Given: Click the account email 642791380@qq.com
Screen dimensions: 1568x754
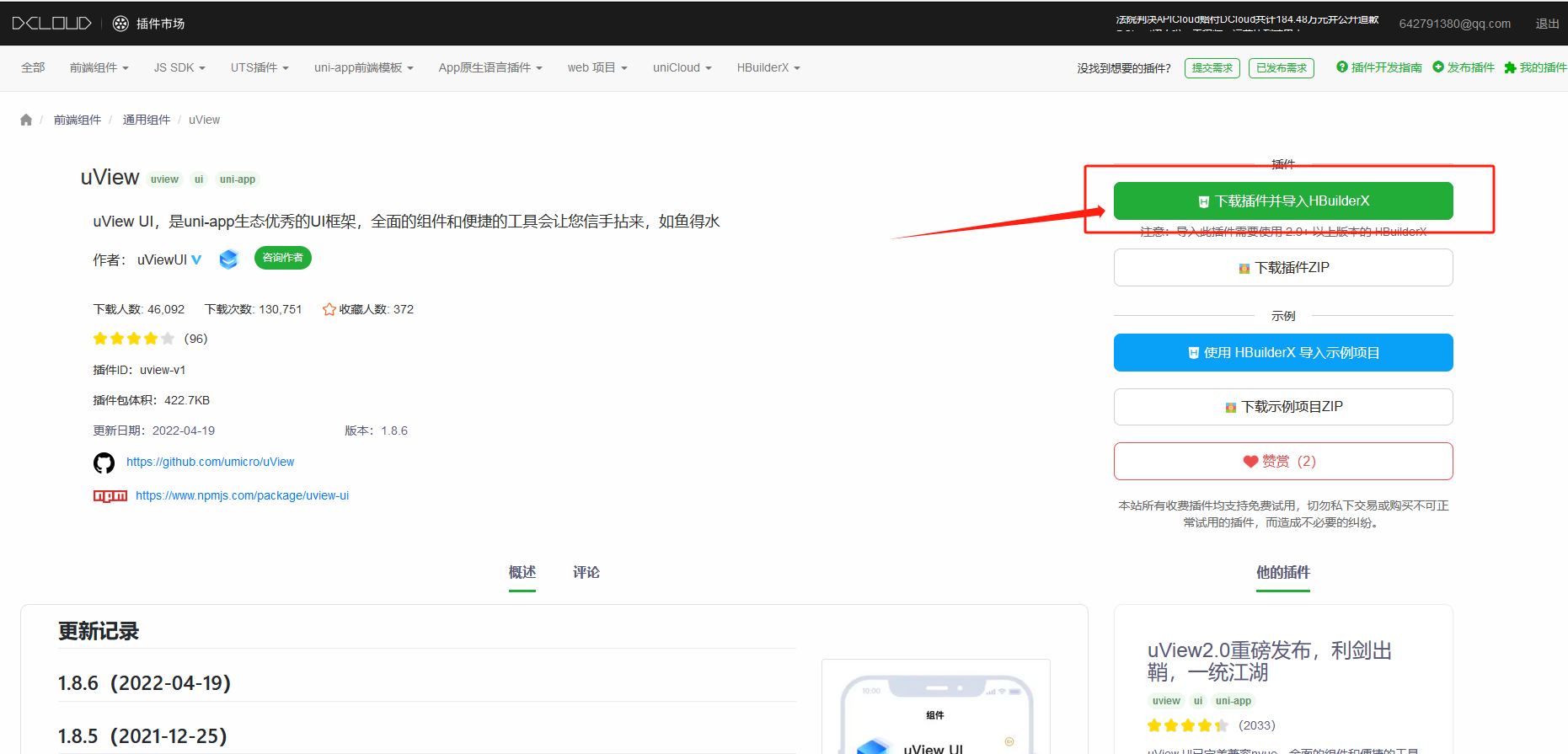Looking at the screenshot, I should click(x=1455, y=24).
